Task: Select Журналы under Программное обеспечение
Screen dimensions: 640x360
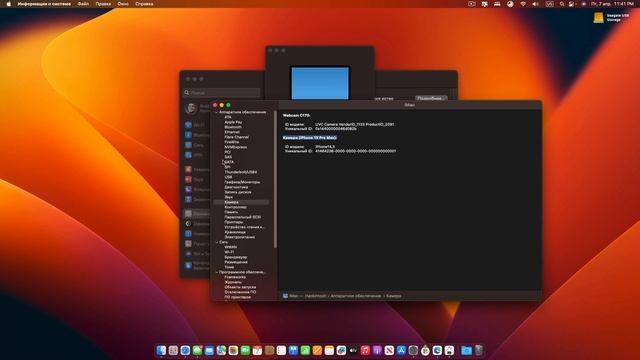Action: coord(233,282)
